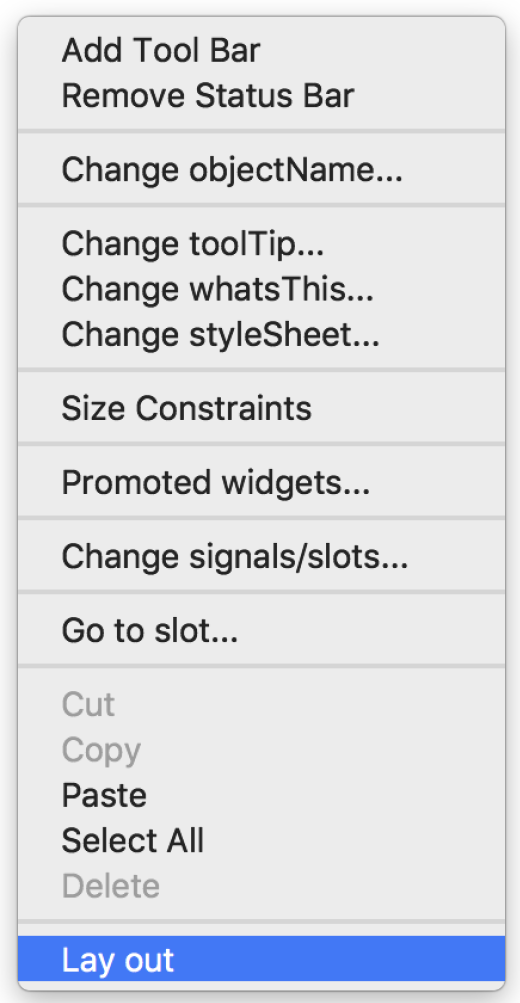The height and width of the screenshot is (1003, 520).
Task: Click the dimmed Delete item
Action: click(x=261, y=887)
